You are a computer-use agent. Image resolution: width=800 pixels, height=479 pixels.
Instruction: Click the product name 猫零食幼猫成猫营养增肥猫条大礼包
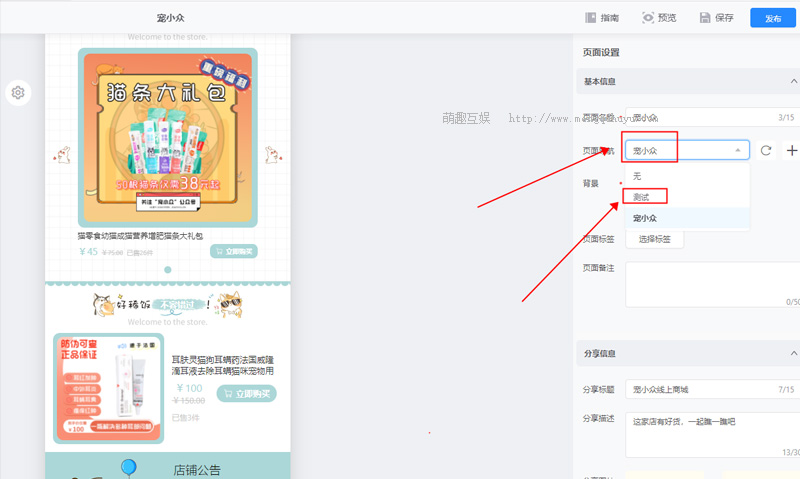(140, 236)
